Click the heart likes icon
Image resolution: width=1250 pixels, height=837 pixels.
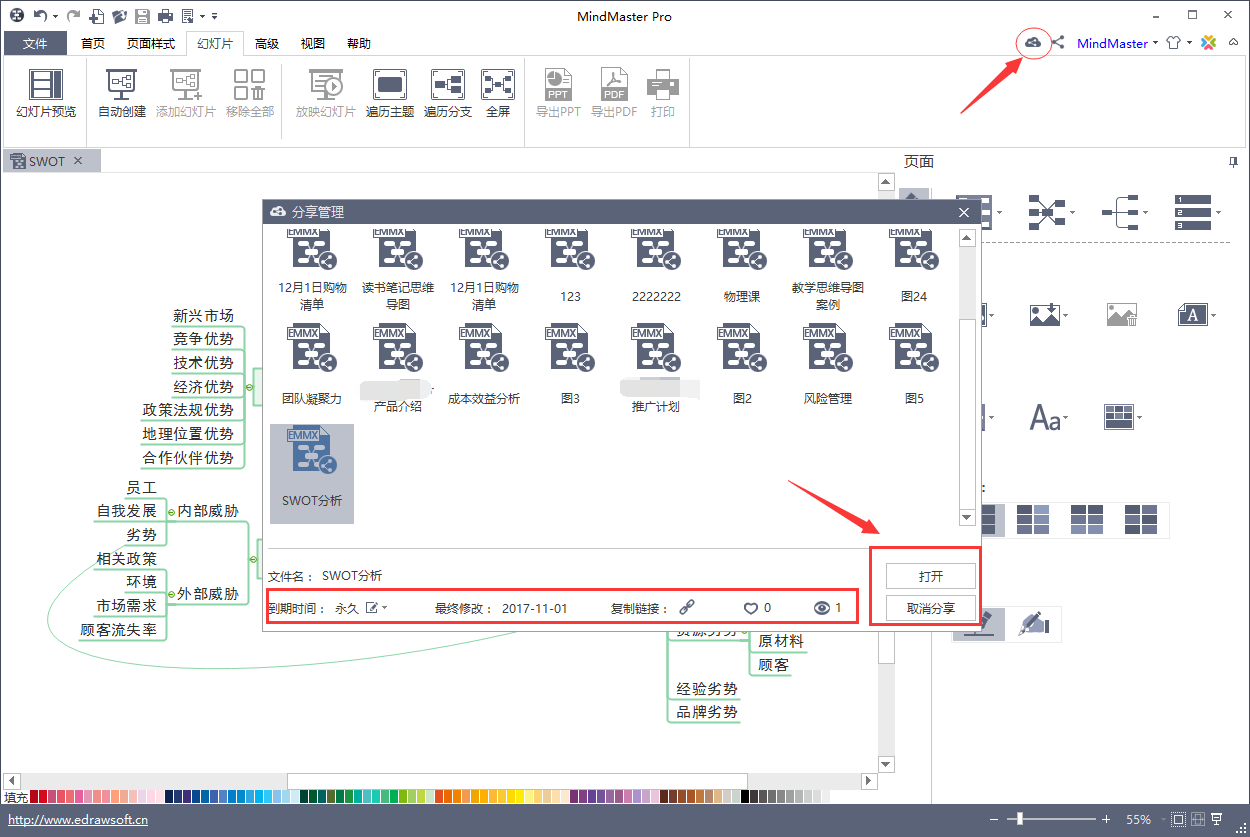[750, 607]
